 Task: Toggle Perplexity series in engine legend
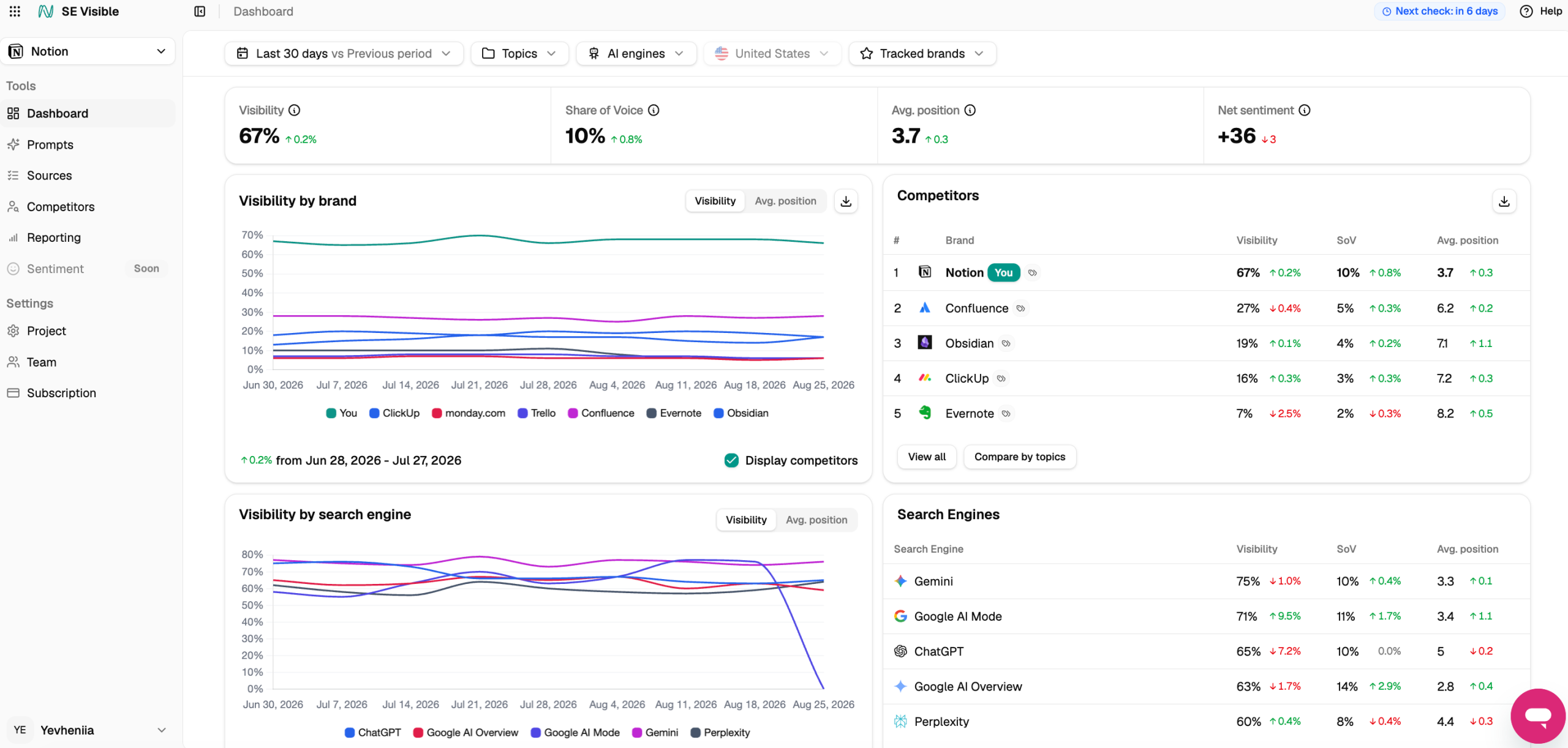pyautogui.click(x=720, y=733)
